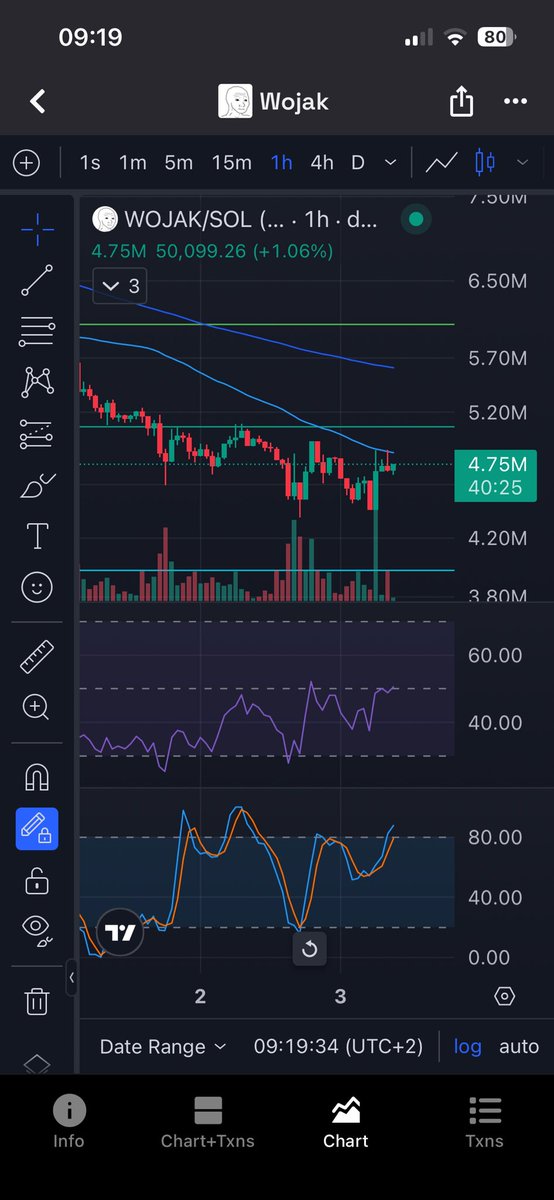
Task: Select the 15m timeframe
Action: (231, 162)
